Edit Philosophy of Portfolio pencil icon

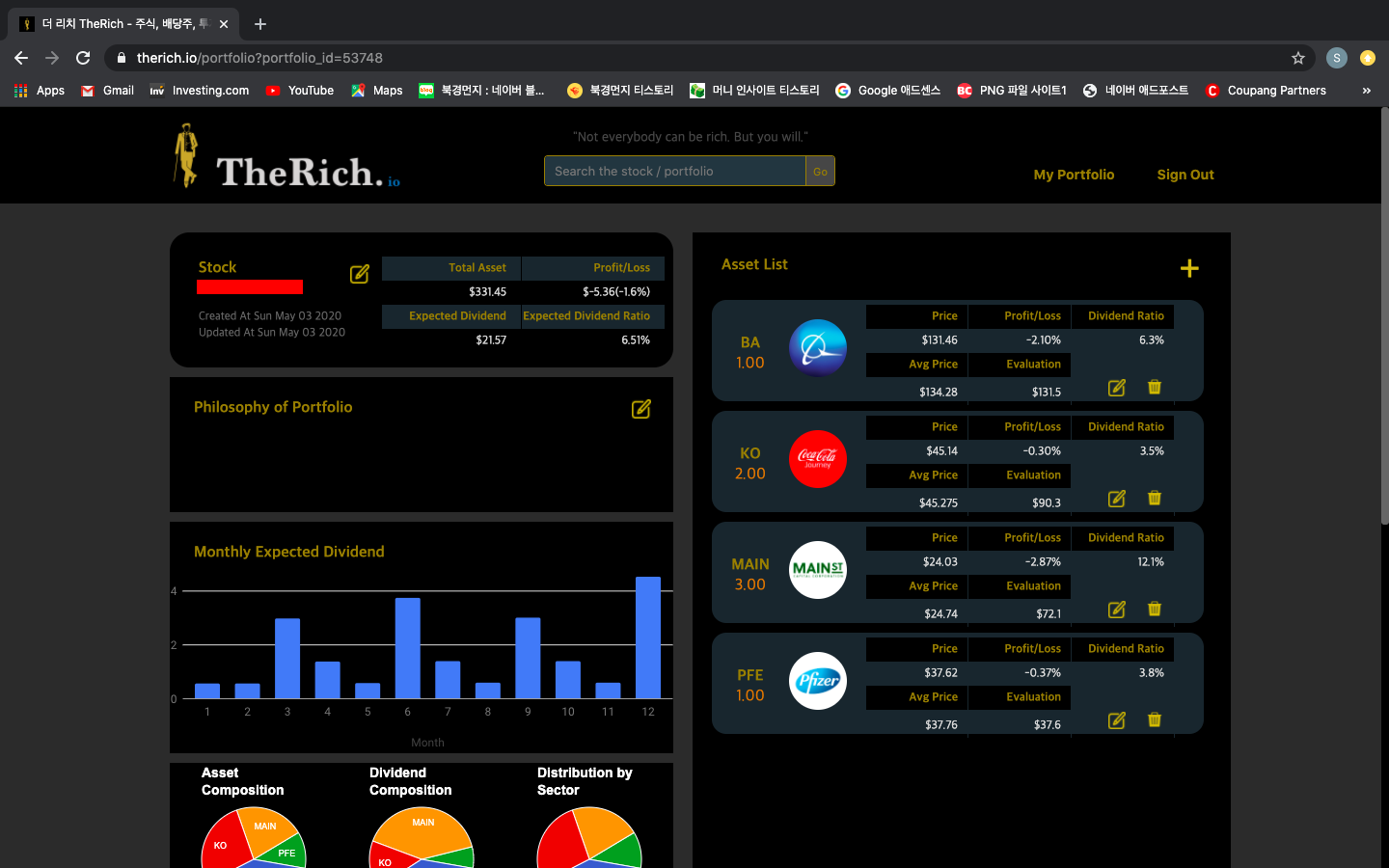641,409
